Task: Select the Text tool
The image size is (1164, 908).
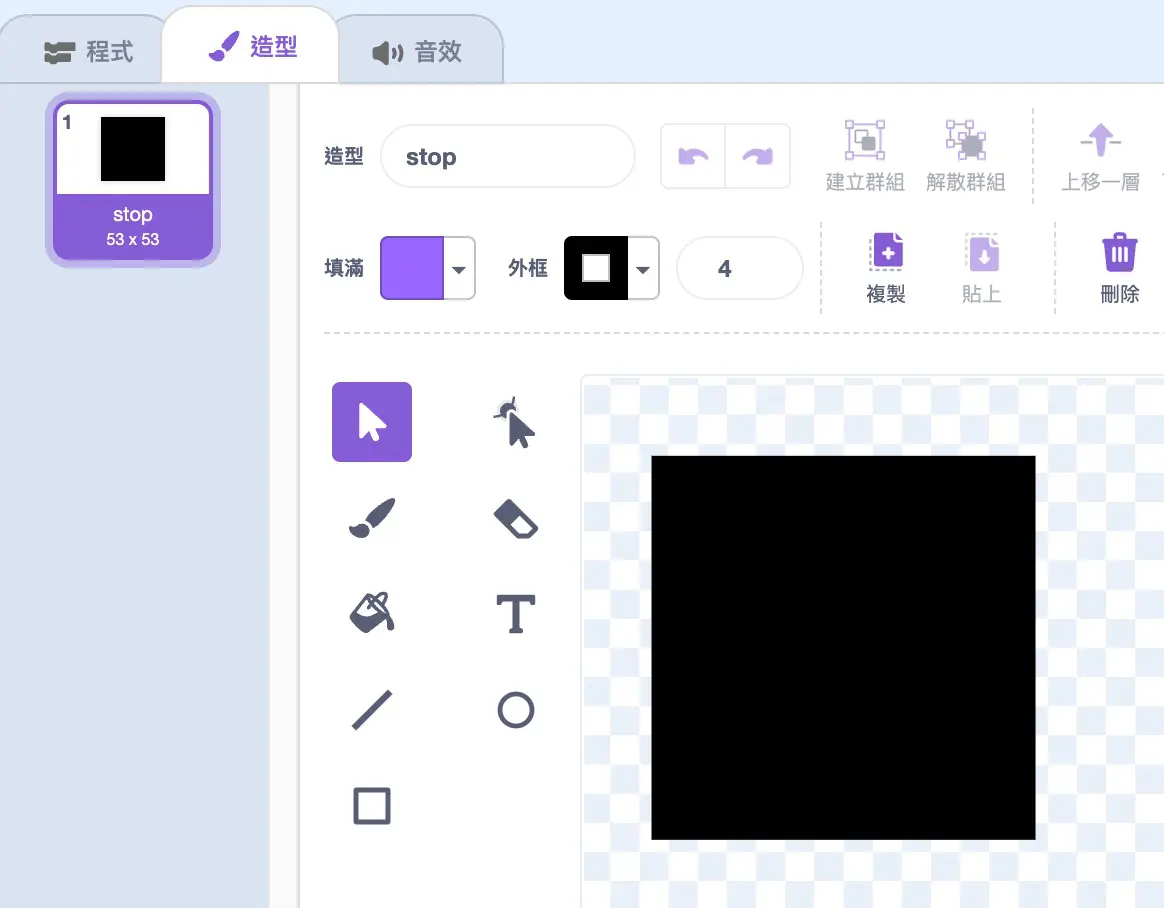Action: click(515, 613)
